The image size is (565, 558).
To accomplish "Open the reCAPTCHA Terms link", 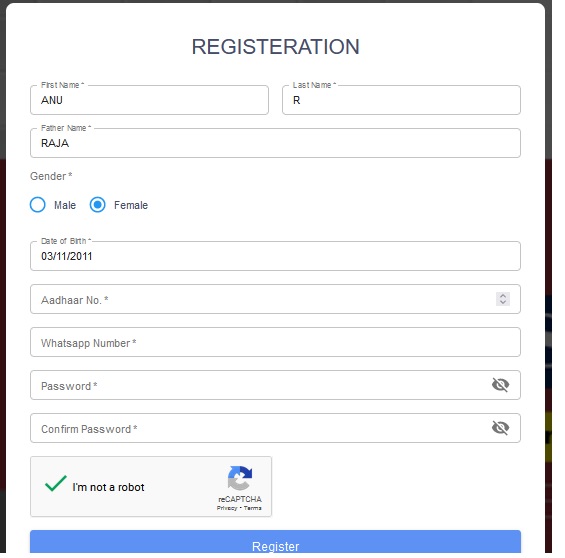I will coord(252,508).
